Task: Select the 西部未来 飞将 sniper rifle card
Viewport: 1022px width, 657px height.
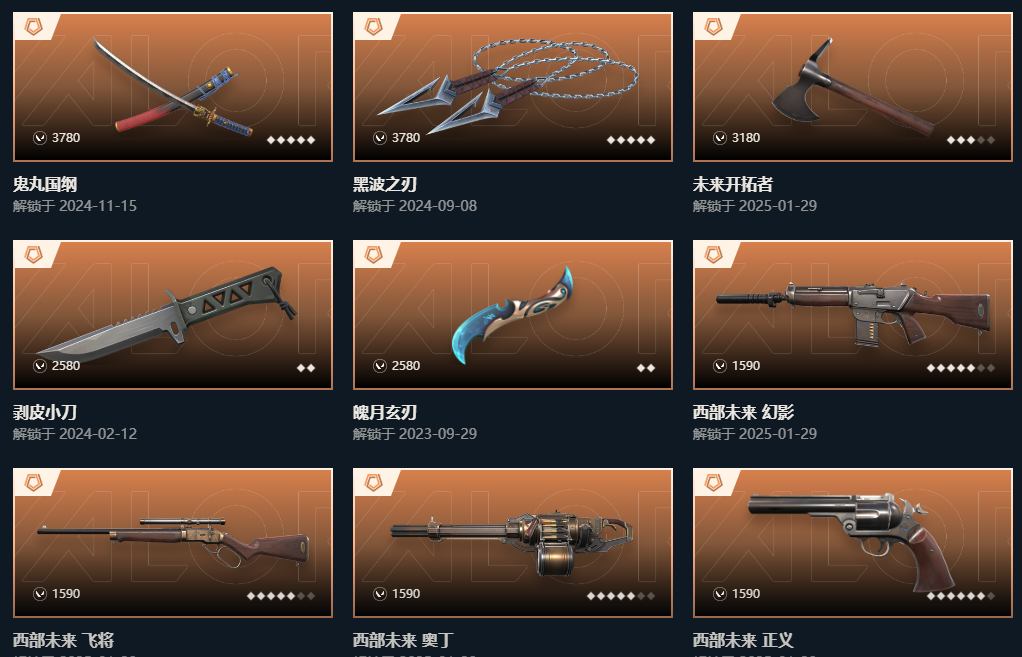Action: click(x=173, y=543)
